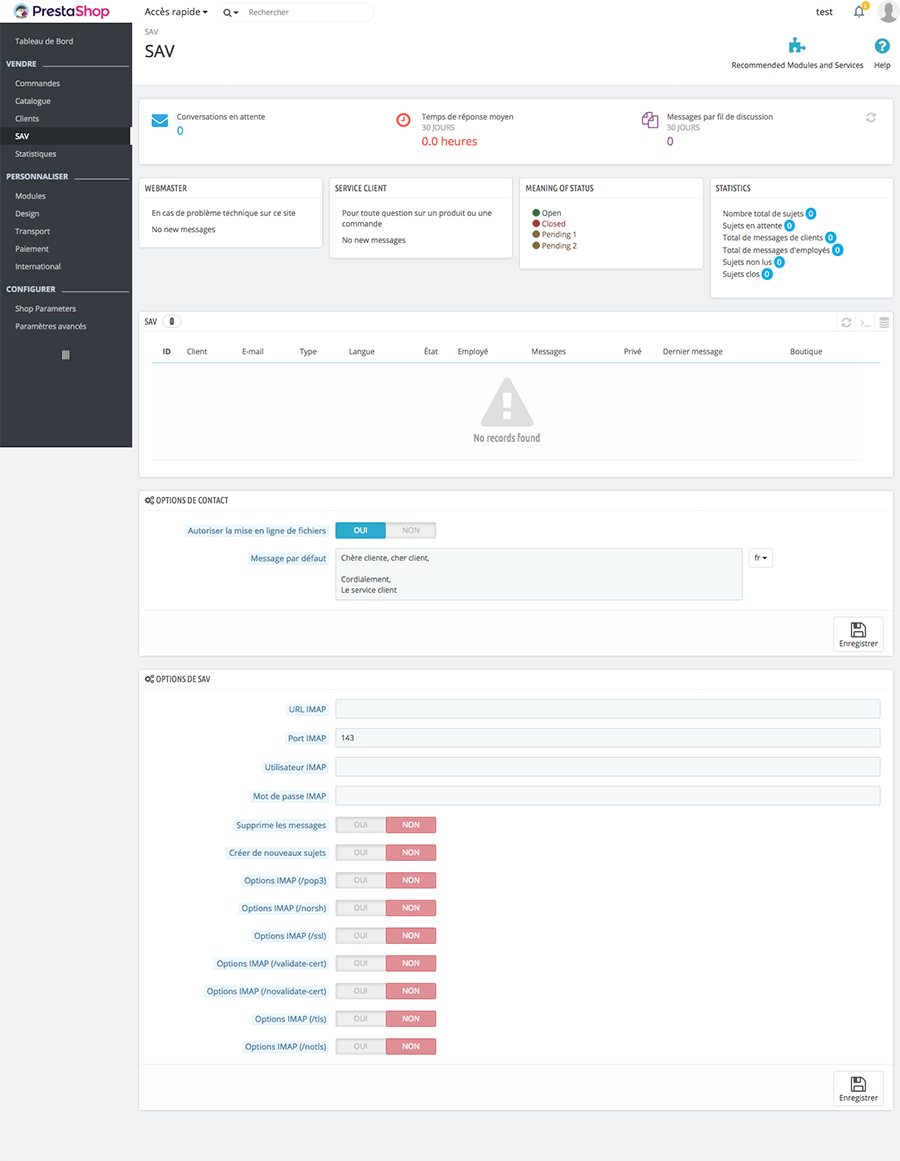Click the Help question mark icon
The height and width of the screenshot is (1161, 900).
click(x=882, y=46)
